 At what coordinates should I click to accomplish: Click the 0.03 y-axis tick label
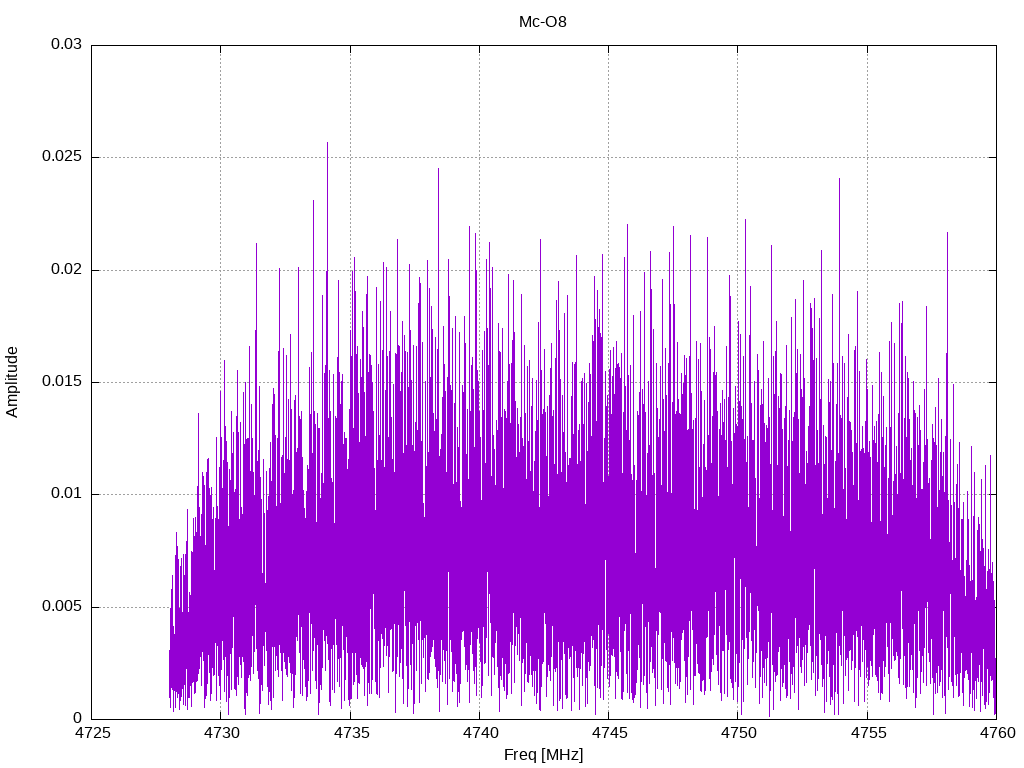coord(67,44)
